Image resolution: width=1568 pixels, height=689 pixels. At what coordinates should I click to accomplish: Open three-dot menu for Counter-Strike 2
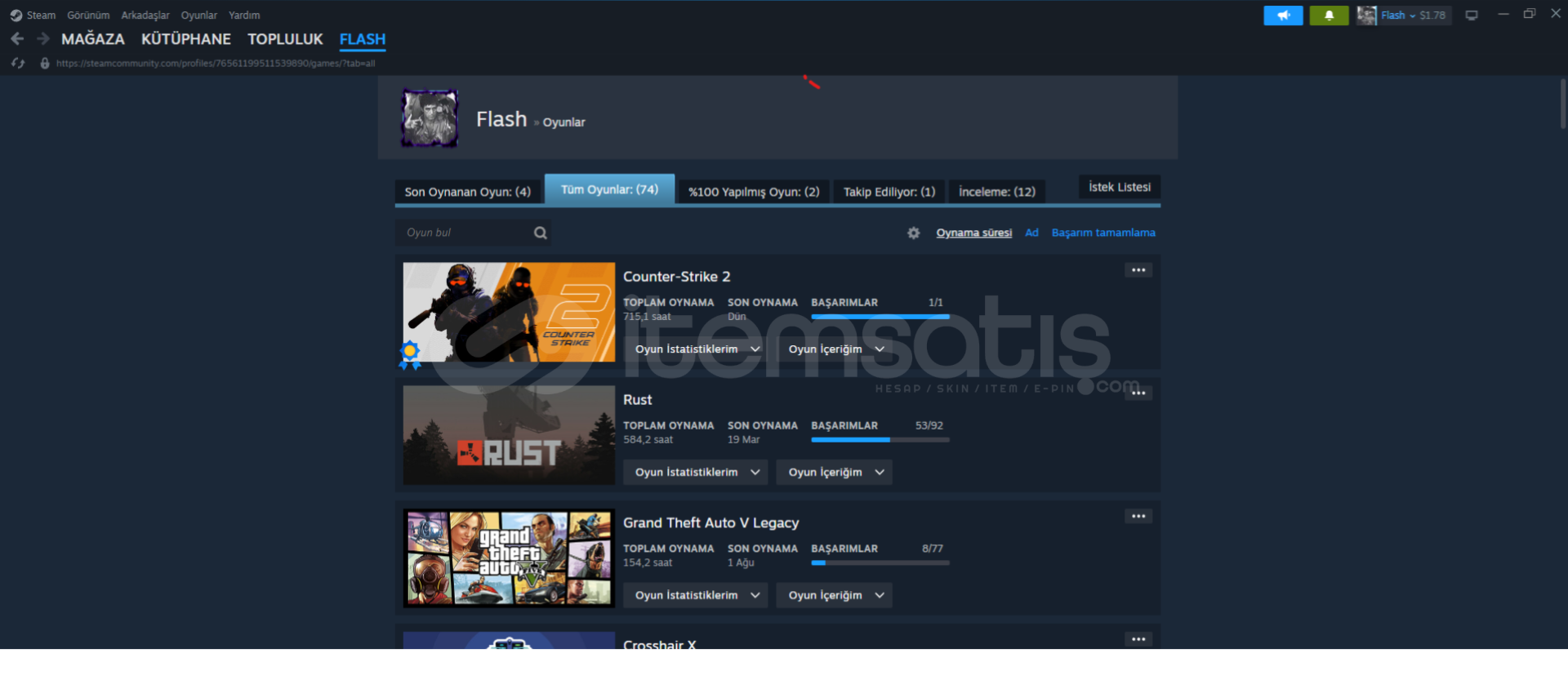tap(1138, 270)
